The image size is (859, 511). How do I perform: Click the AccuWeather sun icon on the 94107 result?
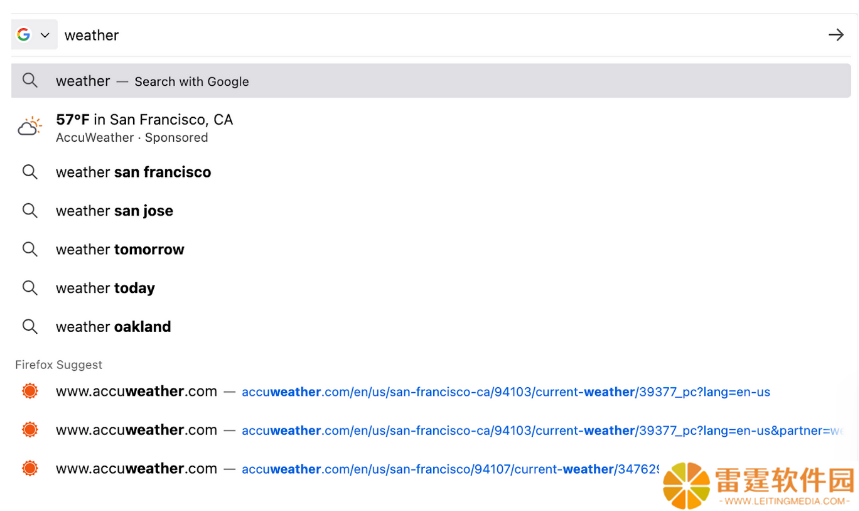[30, 469]
